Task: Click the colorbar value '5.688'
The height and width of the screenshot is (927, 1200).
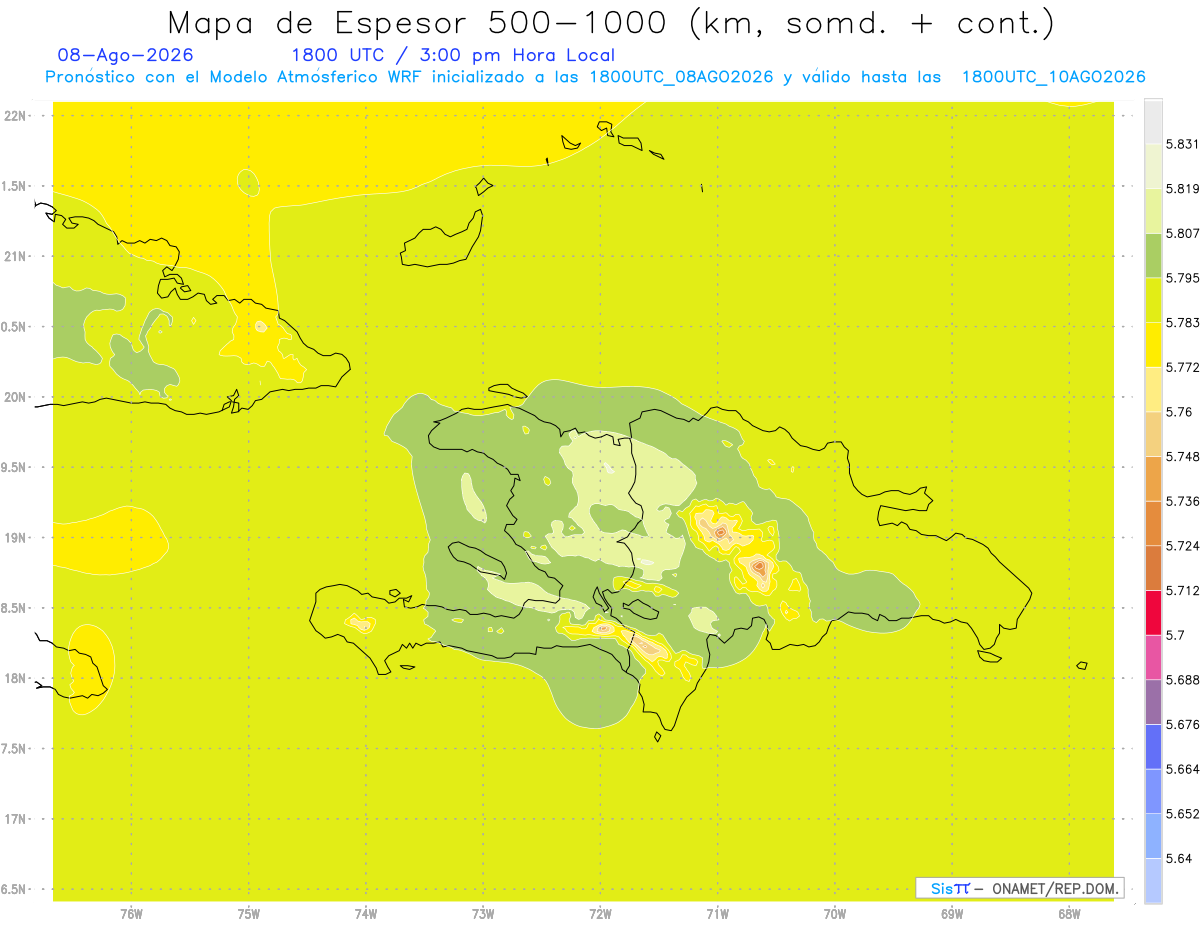Action: pyautogui.click(x=1183, y=680)
